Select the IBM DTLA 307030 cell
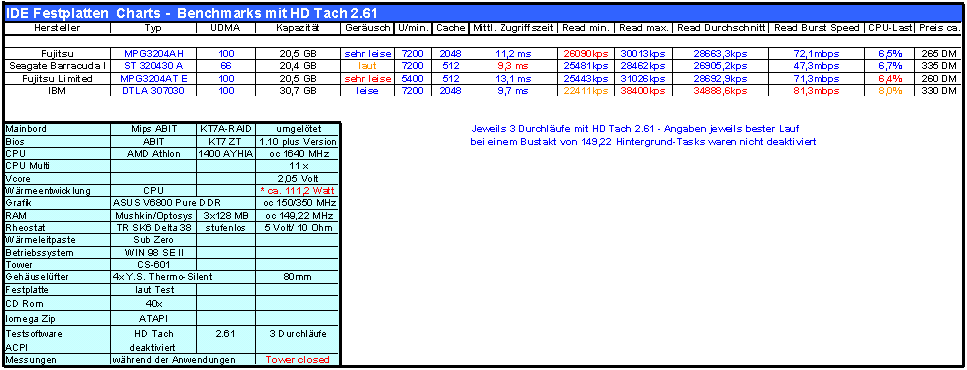Viewport: 967px width, 370px height. point(154,91)
